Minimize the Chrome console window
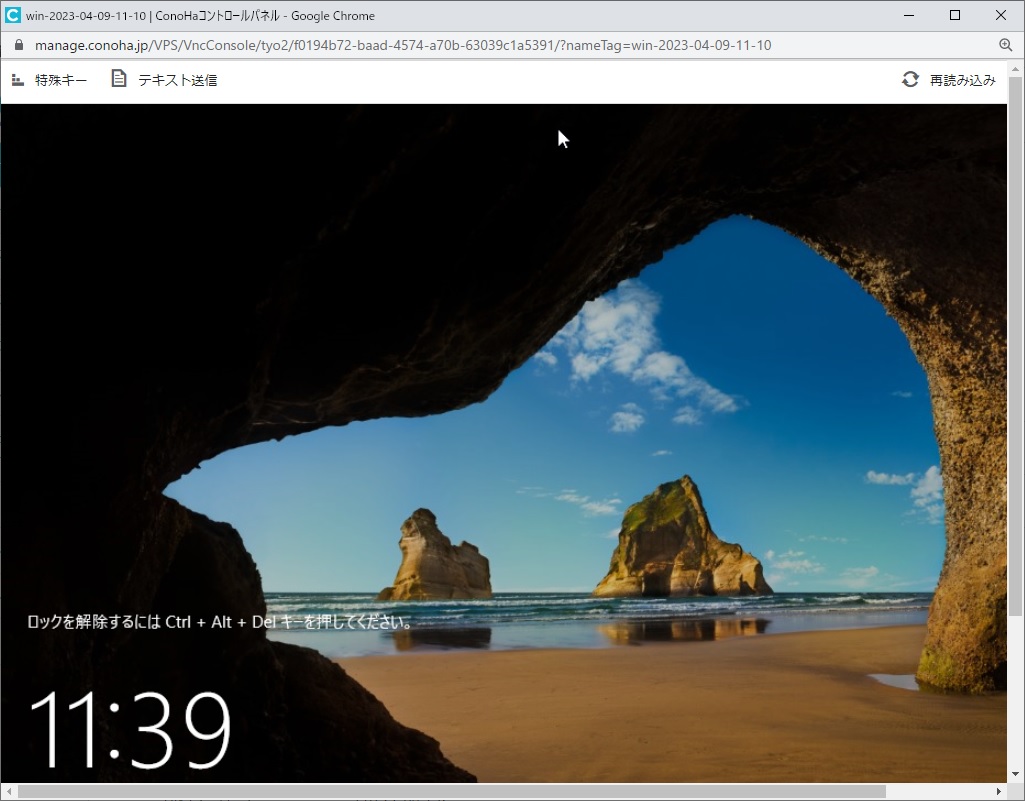 909,15
